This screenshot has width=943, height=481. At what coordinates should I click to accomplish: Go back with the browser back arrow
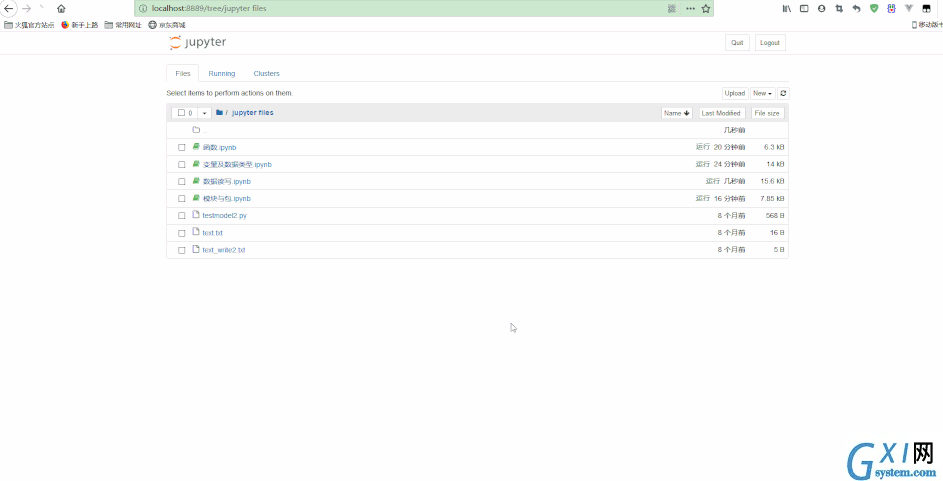coord(8,8)
